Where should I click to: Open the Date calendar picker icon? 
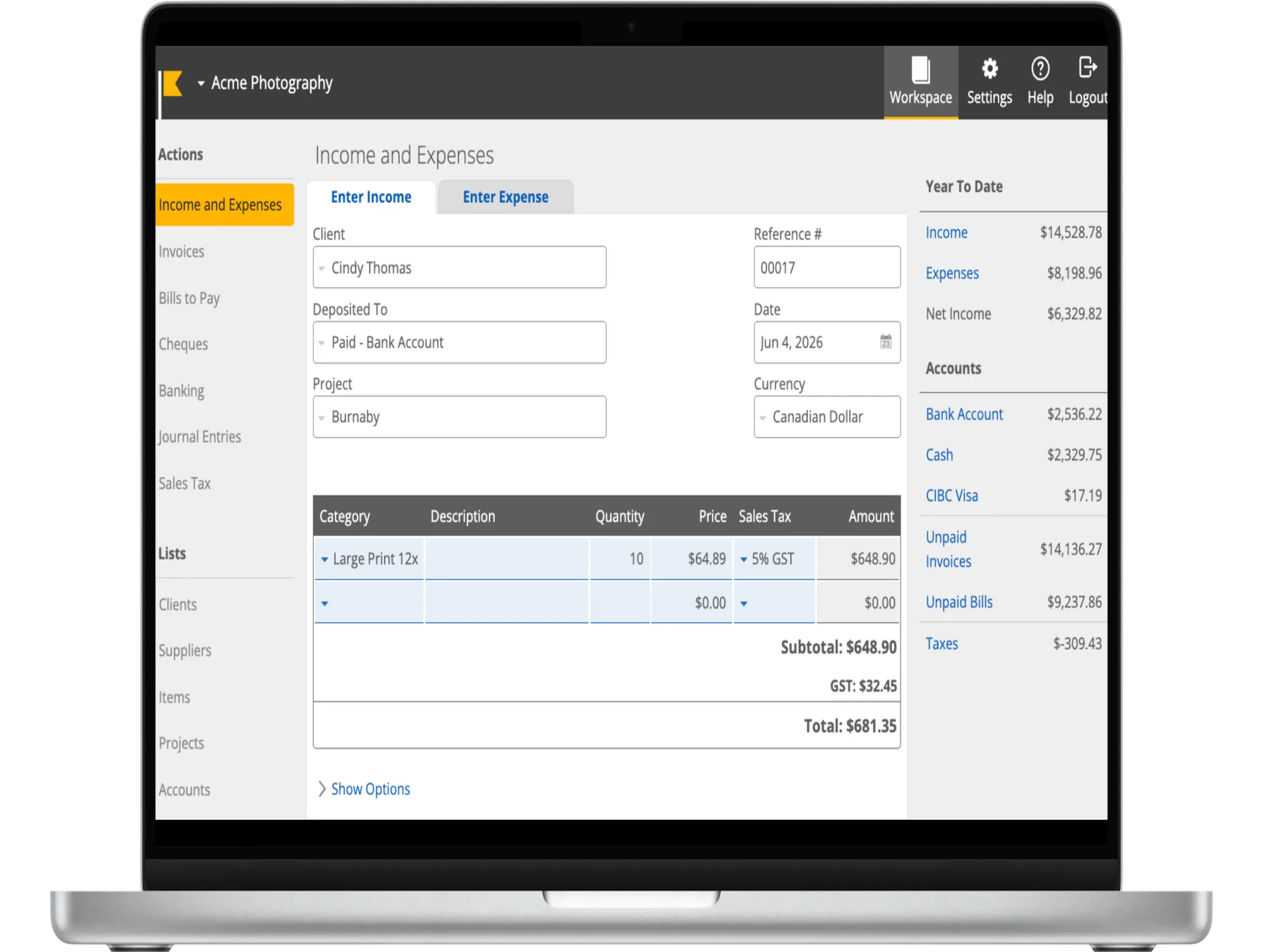pos(885,342)
